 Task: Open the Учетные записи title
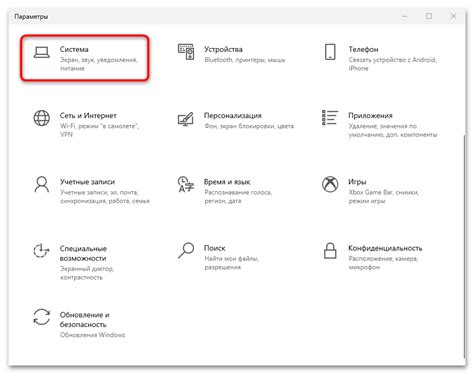(x=87, y=182)
